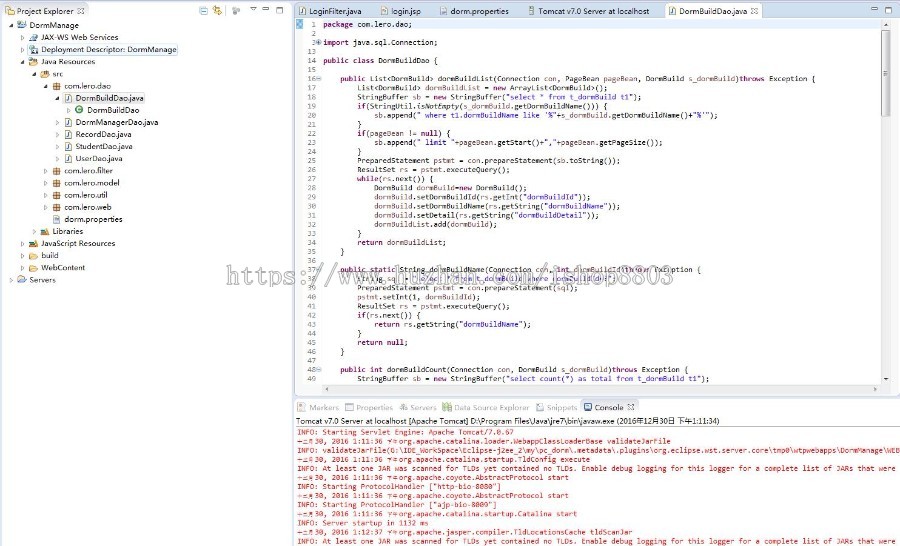Screen dimensions: 900x546
Task: Collapse the com.lero.dao package
Action: (x=45, y=86)
